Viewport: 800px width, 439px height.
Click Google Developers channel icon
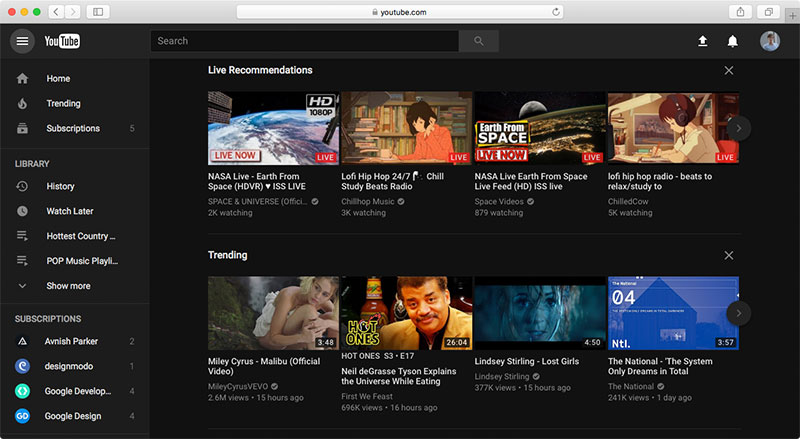coord(22,391)
